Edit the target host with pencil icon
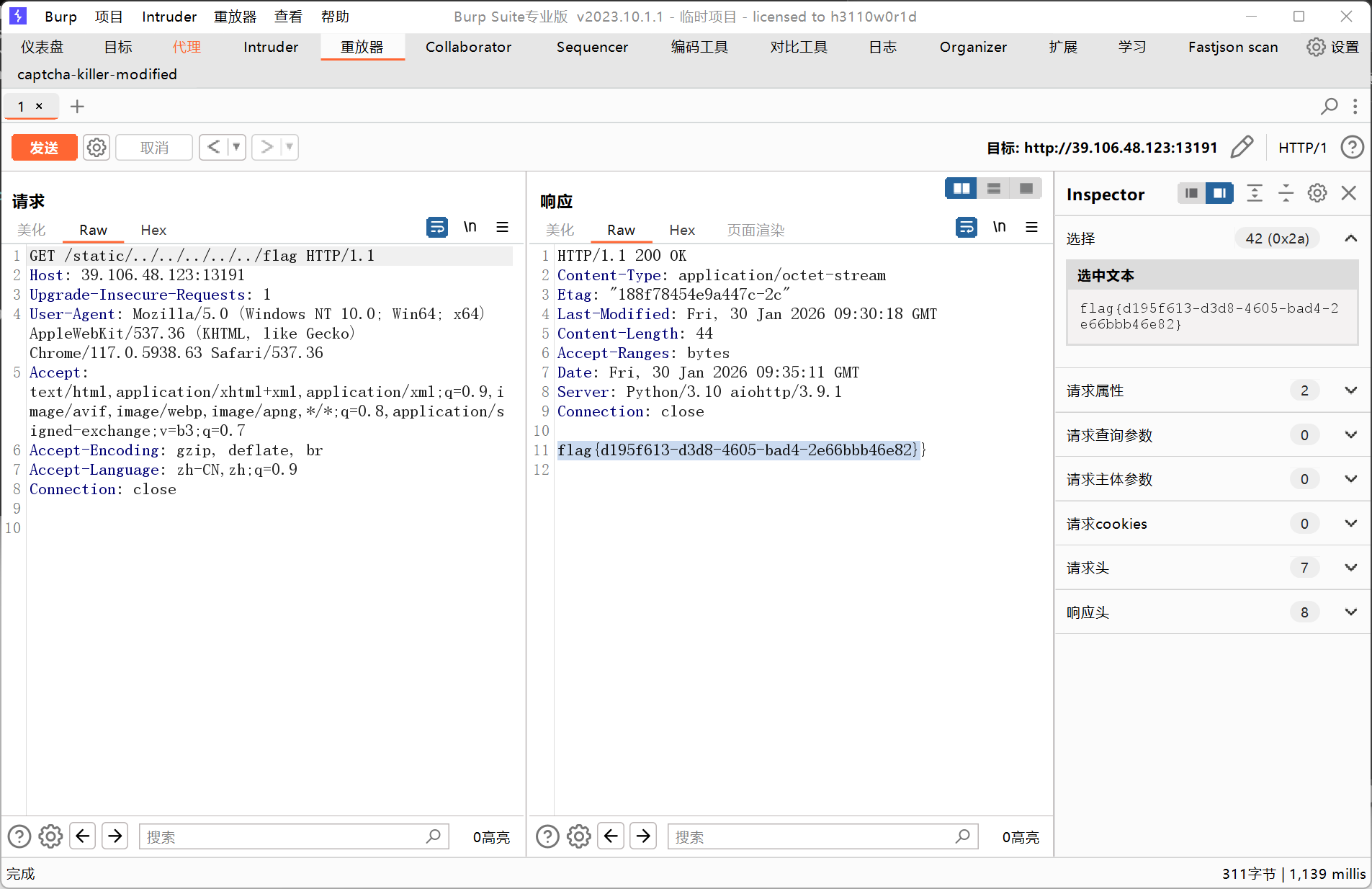The height and width of the screenshot is (889, 1372). pyautogui.click(x=1242, y=147)
